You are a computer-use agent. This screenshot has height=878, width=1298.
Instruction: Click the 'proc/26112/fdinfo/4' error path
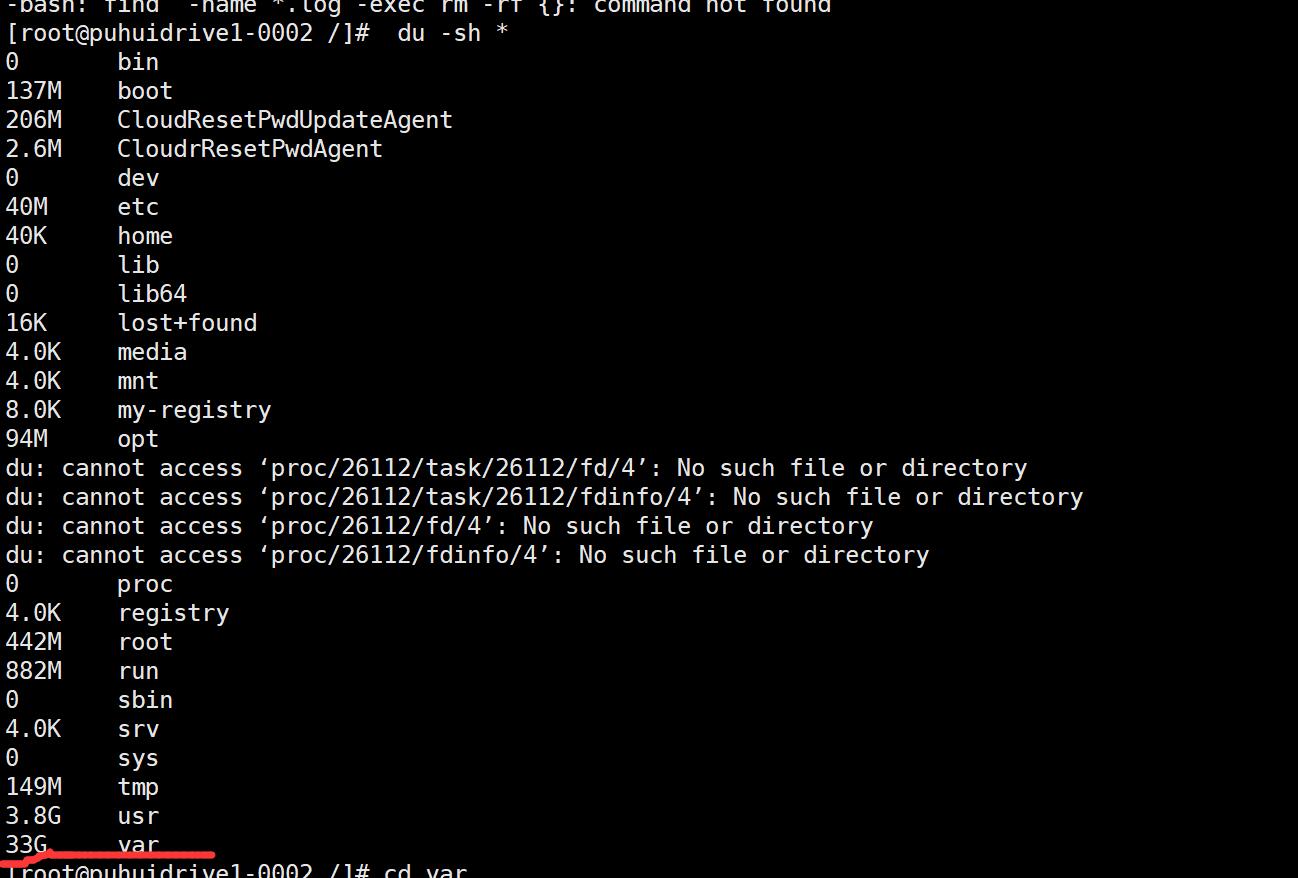tap(412, 556)
